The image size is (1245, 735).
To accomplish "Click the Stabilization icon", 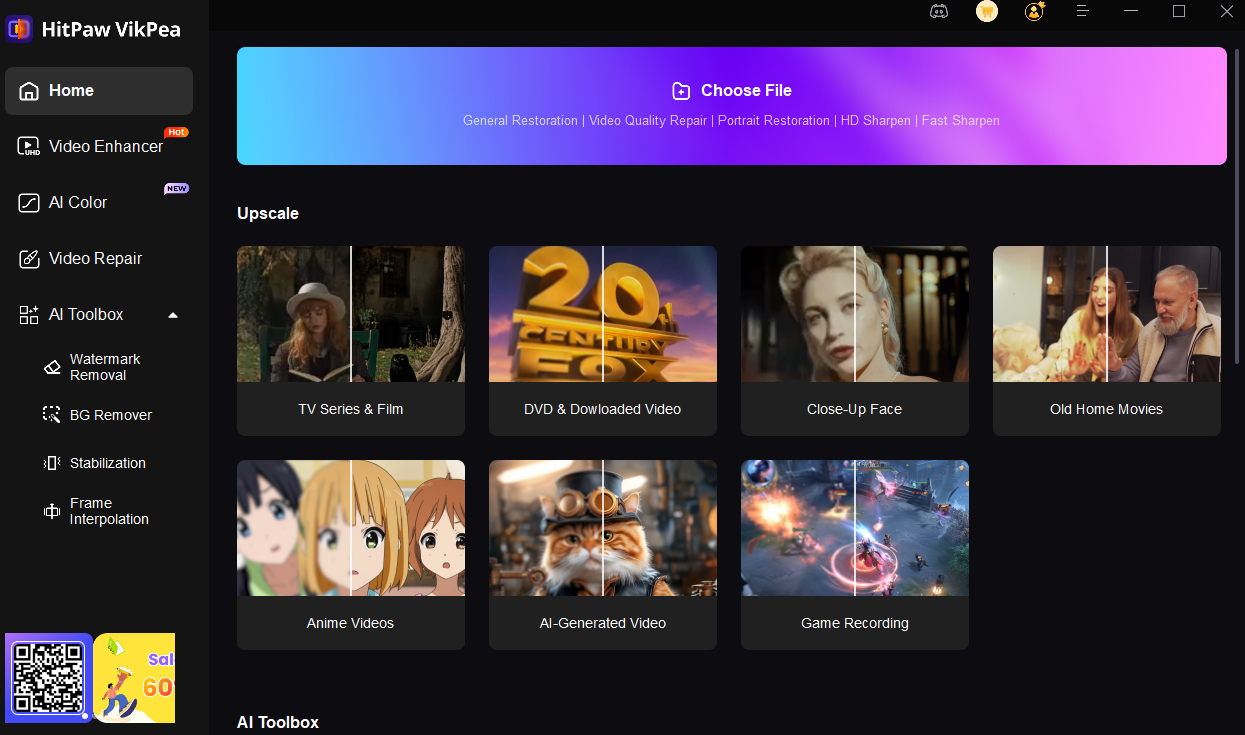I will [52, 463].
